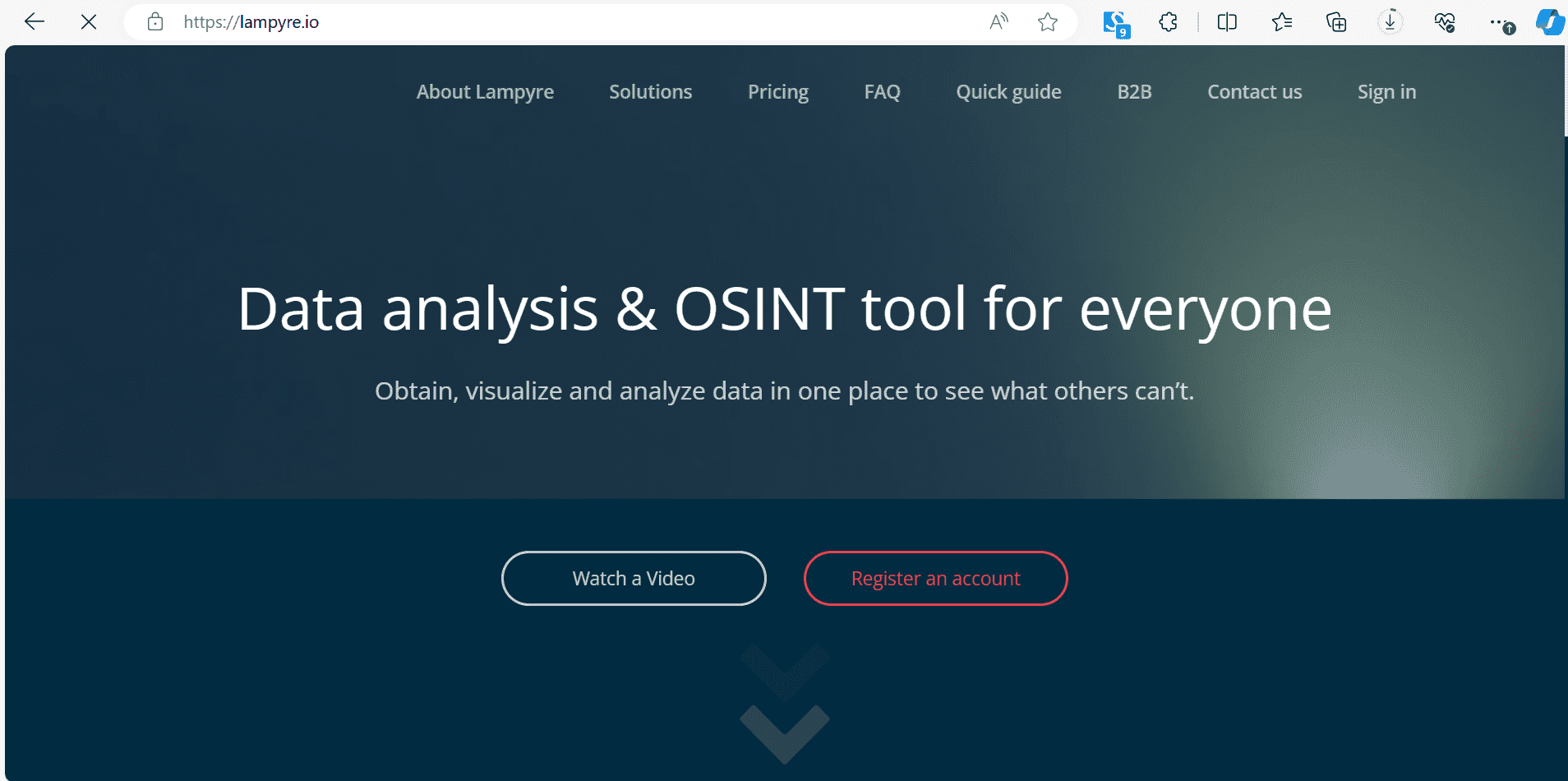Open the Downloads icon
Screen dimensions: 1568x781
coord(1390,21)
